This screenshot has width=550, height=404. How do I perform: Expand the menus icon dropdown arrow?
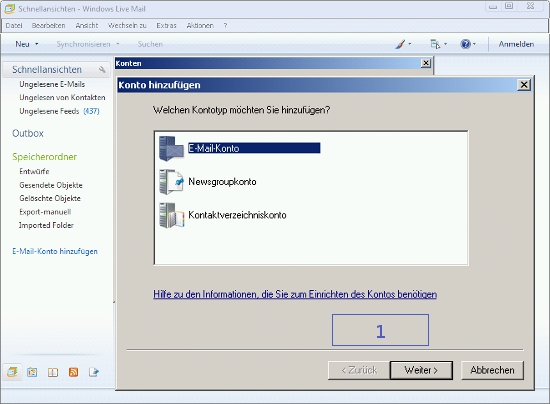point(445,44)
